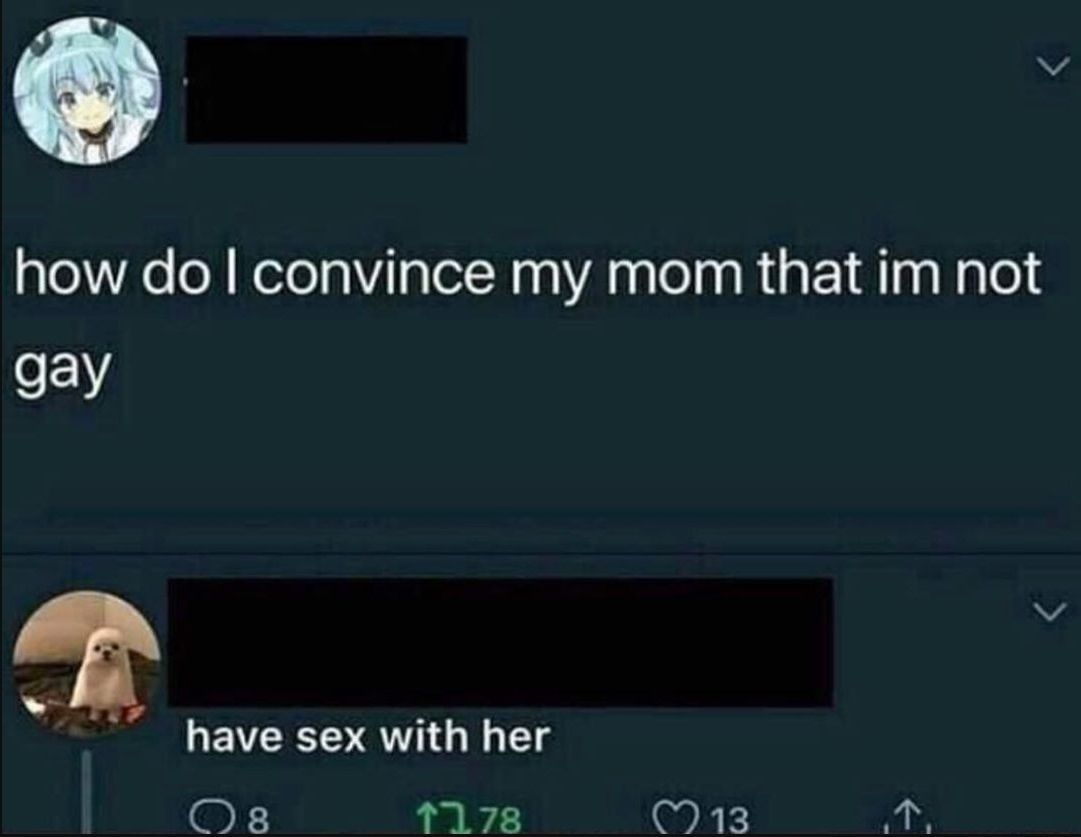Like the reply using the heart icon

673,820
